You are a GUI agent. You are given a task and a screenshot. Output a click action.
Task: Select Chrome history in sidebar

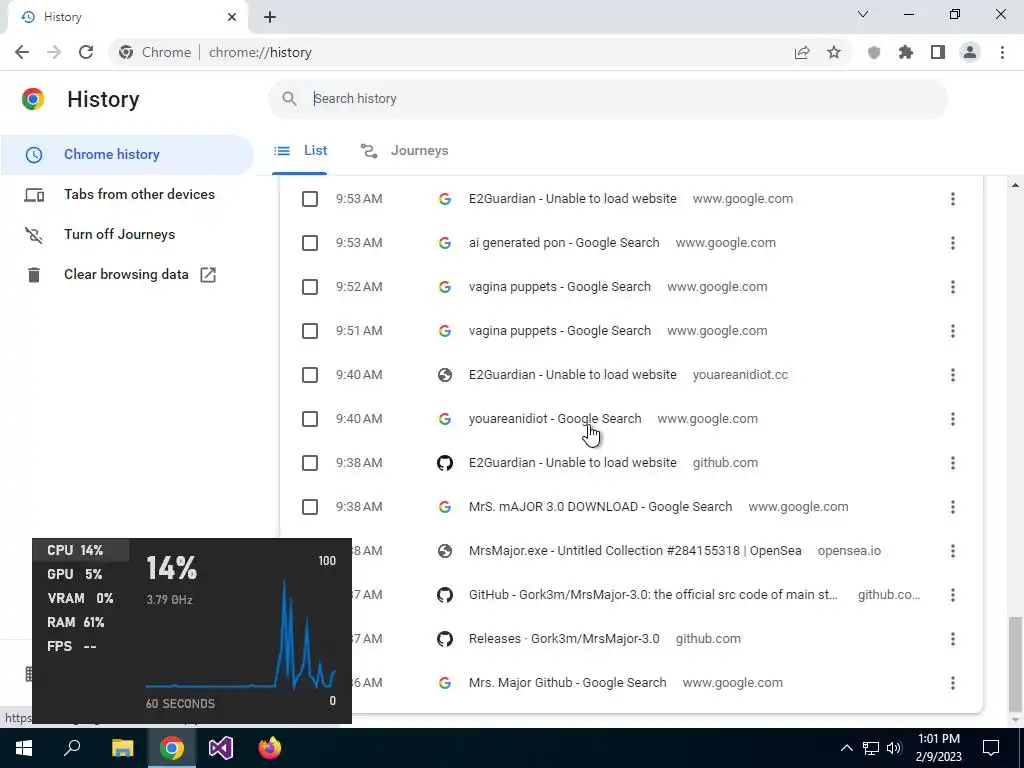pyautogui.click(x=127, y=155)
